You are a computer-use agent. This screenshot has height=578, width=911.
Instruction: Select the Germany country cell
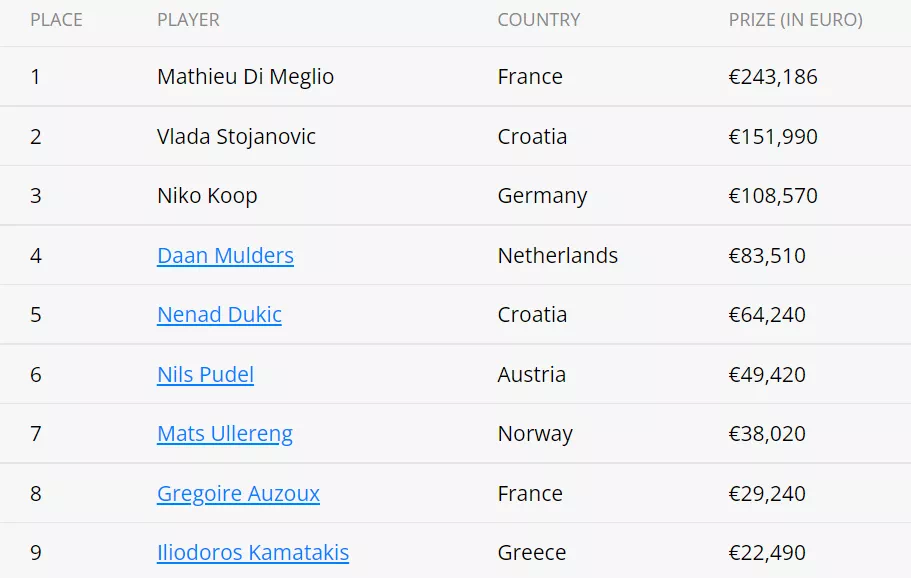click(x=542, y=196)
